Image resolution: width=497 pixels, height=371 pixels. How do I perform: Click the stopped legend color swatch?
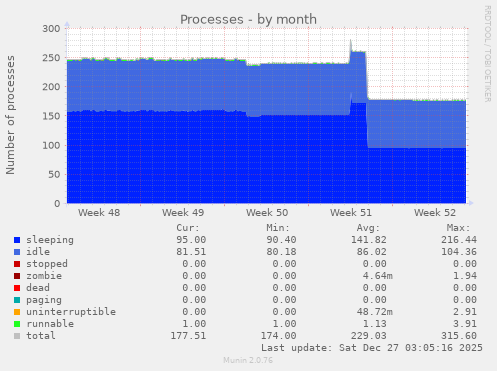click(x=17, y=264)
